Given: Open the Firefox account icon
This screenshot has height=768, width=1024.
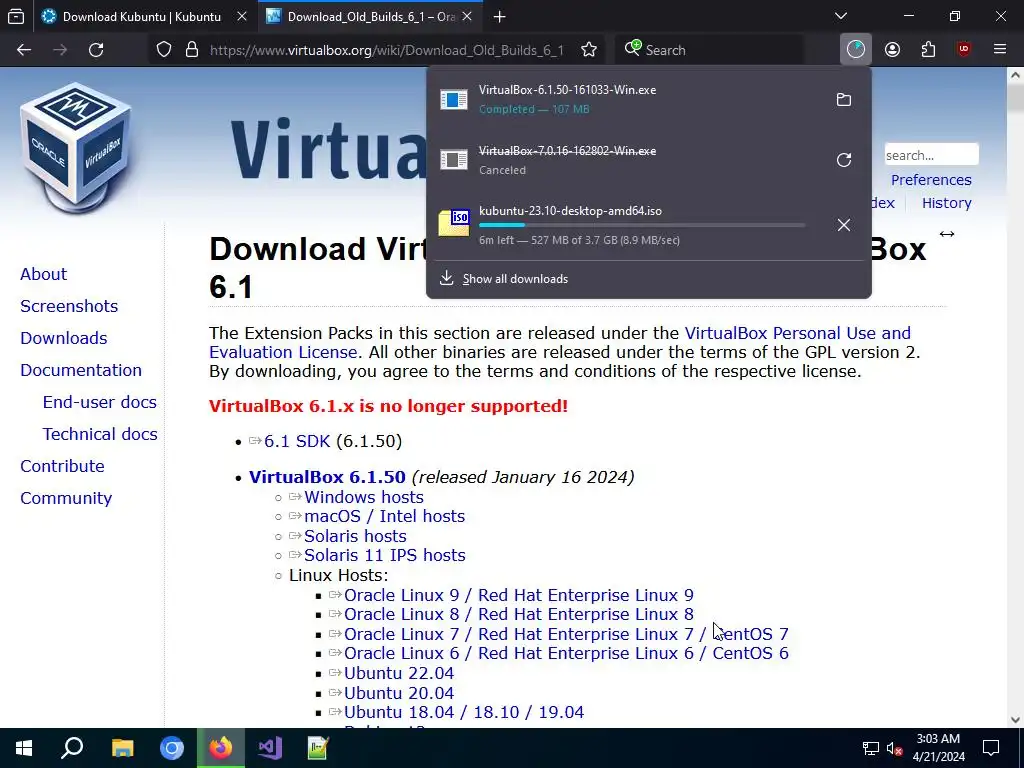Looking at the screenshot, I should tap(892, 50).
